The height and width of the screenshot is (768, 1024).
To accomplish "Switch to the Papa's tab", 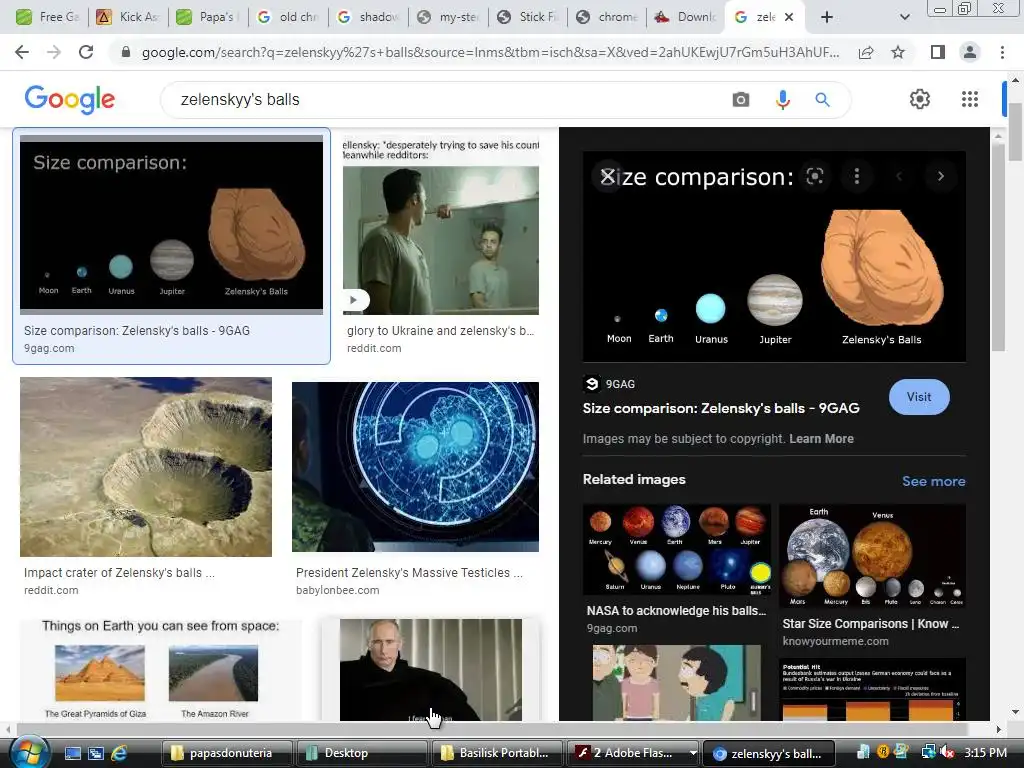I will pos(208,17).
